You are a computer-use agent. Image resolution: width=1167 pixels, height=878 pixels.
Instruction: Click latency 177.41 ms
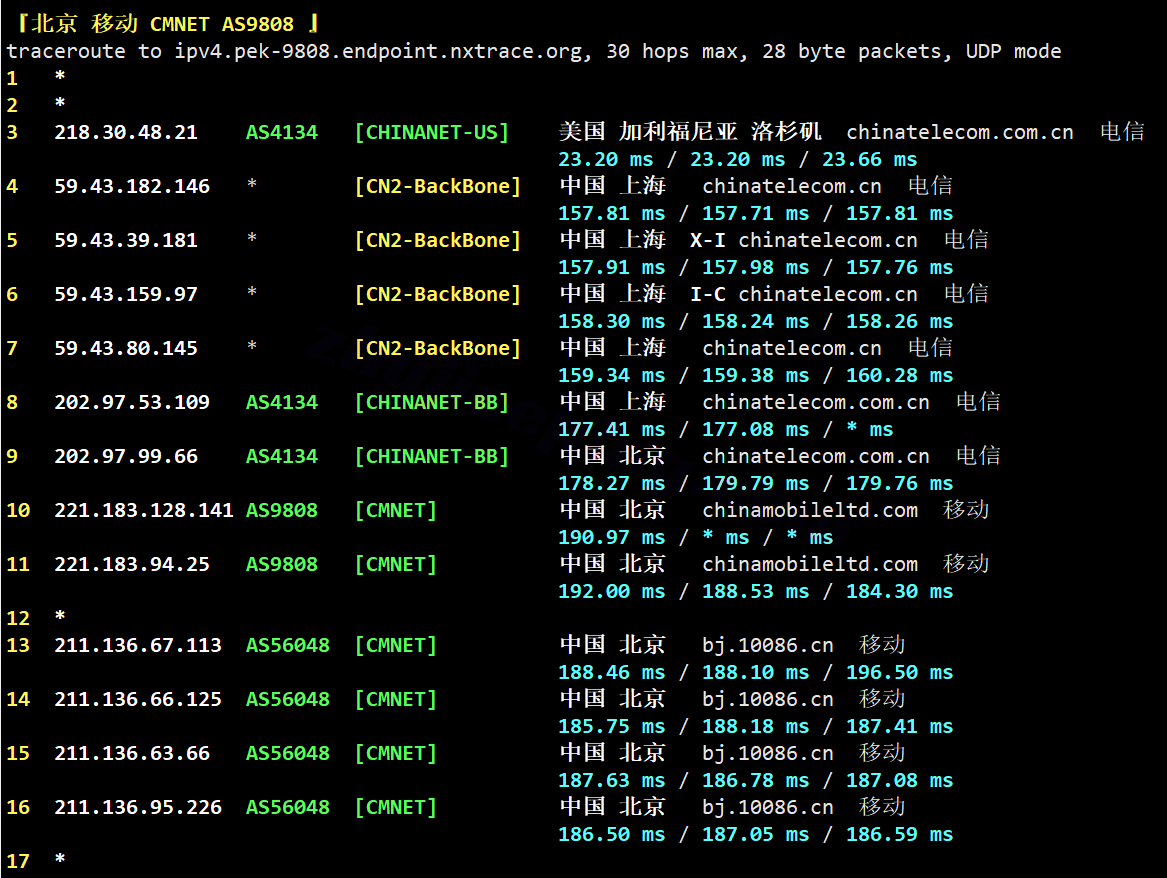(612, 430)
